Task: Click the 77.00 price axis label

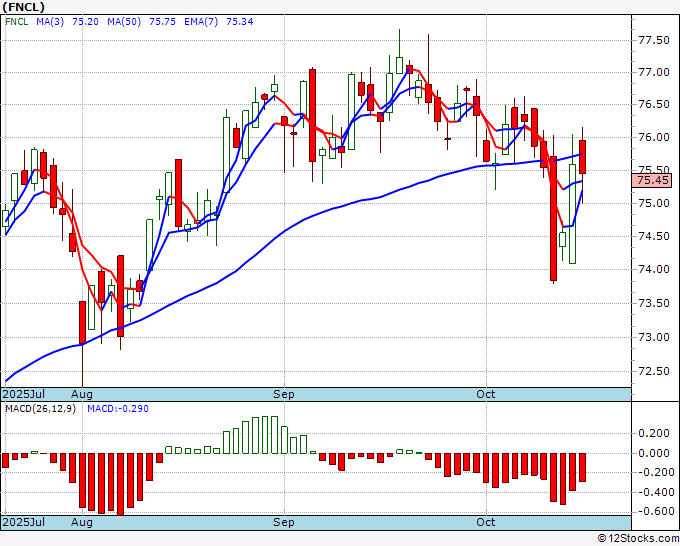Action: 654,73
